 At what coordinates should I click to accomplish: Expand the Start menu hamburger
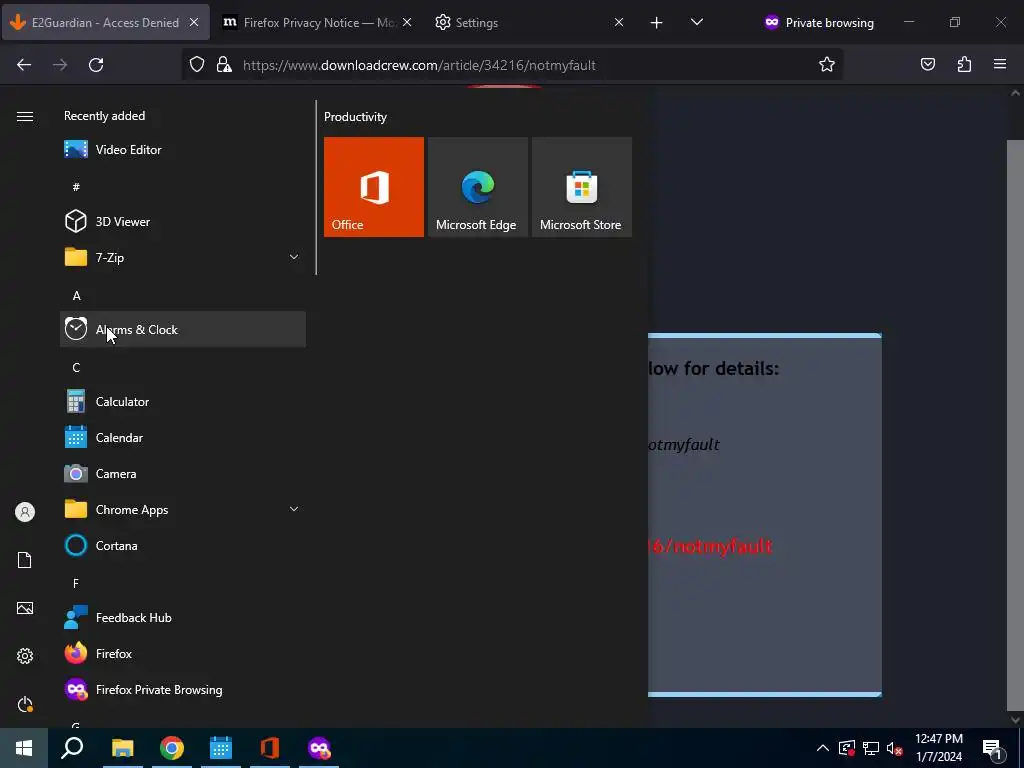25,116
